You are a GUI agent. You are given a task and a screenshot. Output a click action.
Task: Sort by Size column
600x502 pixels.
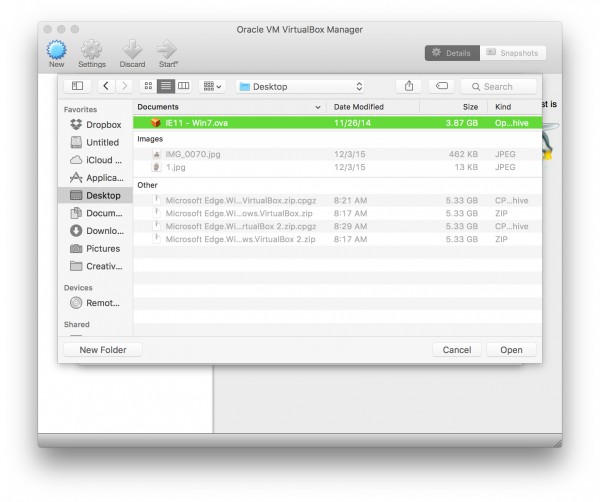453,107
